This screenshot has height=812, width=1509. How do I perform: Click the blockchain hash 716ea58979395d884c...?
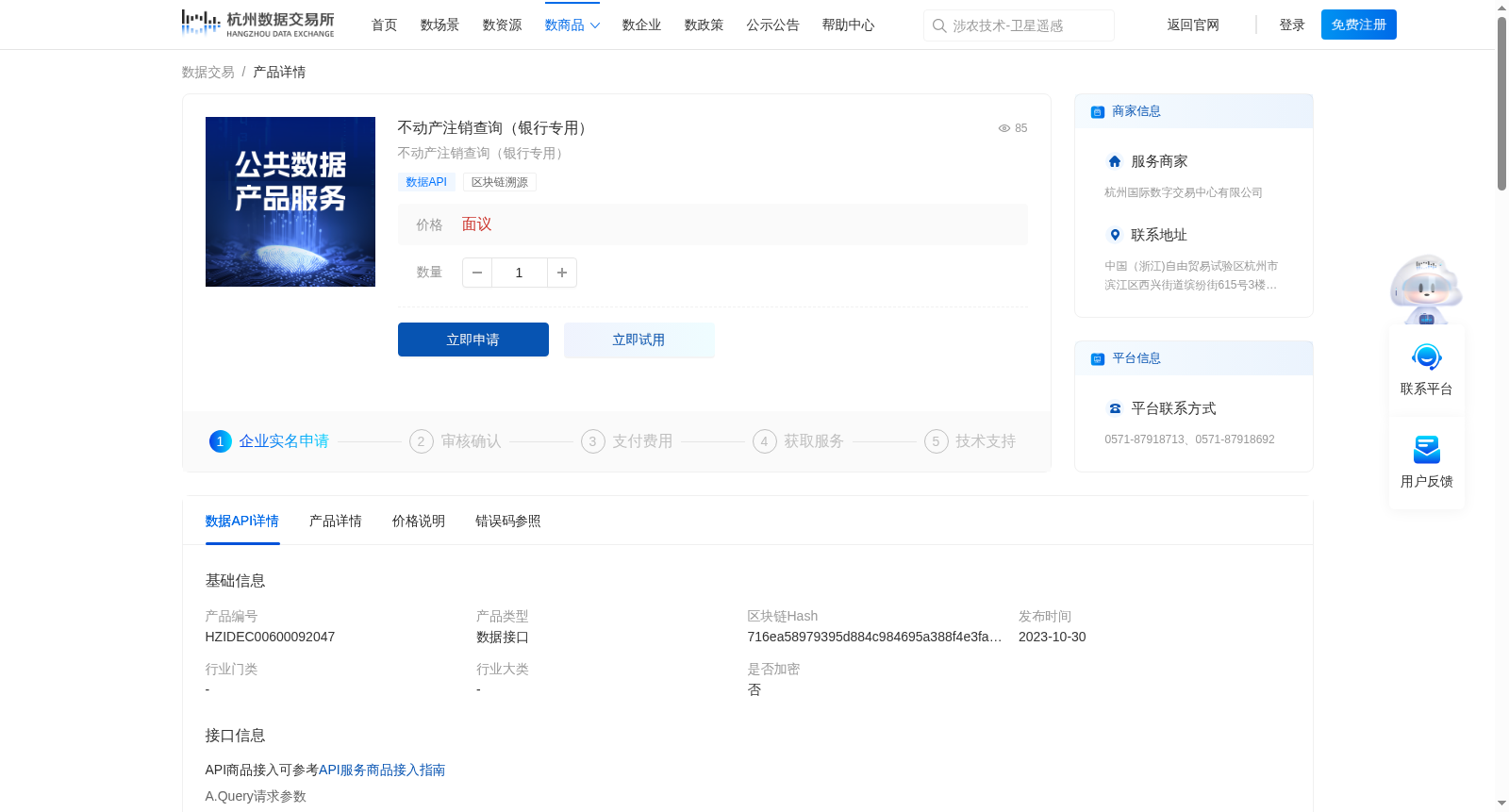tap(874, 638)
